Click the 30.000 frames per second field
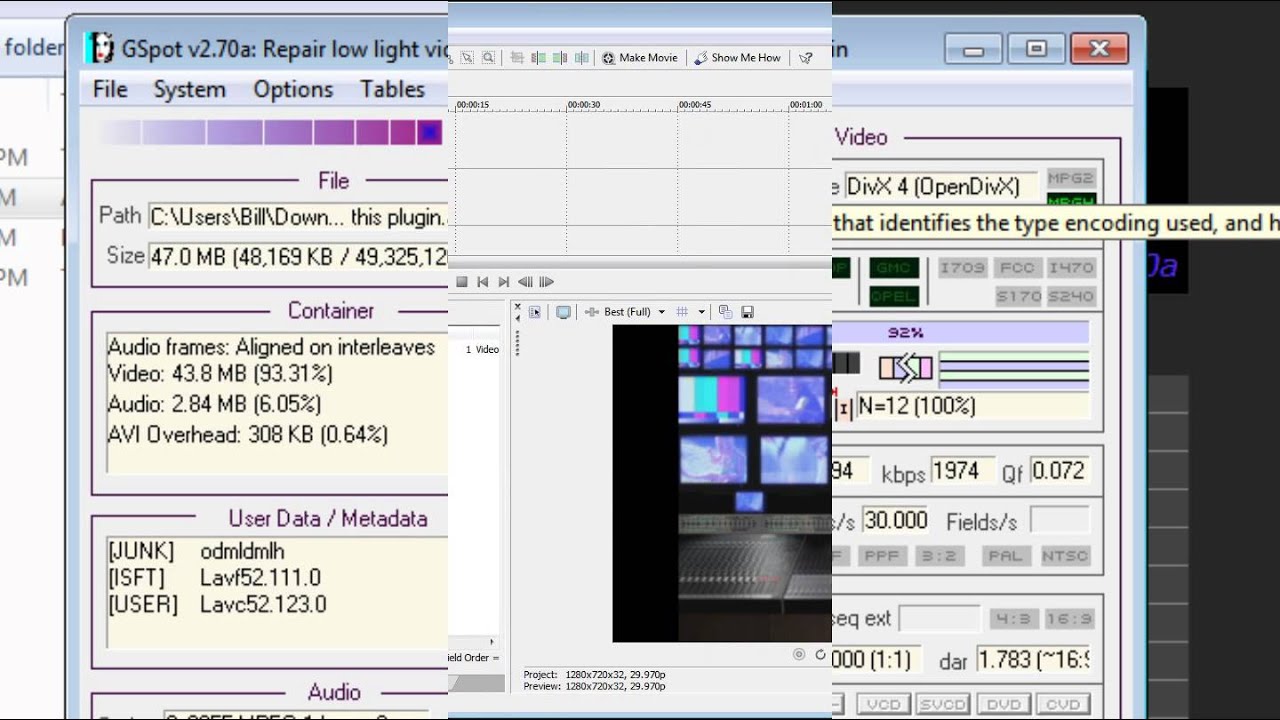1280x720 pixels. point(895,520)
